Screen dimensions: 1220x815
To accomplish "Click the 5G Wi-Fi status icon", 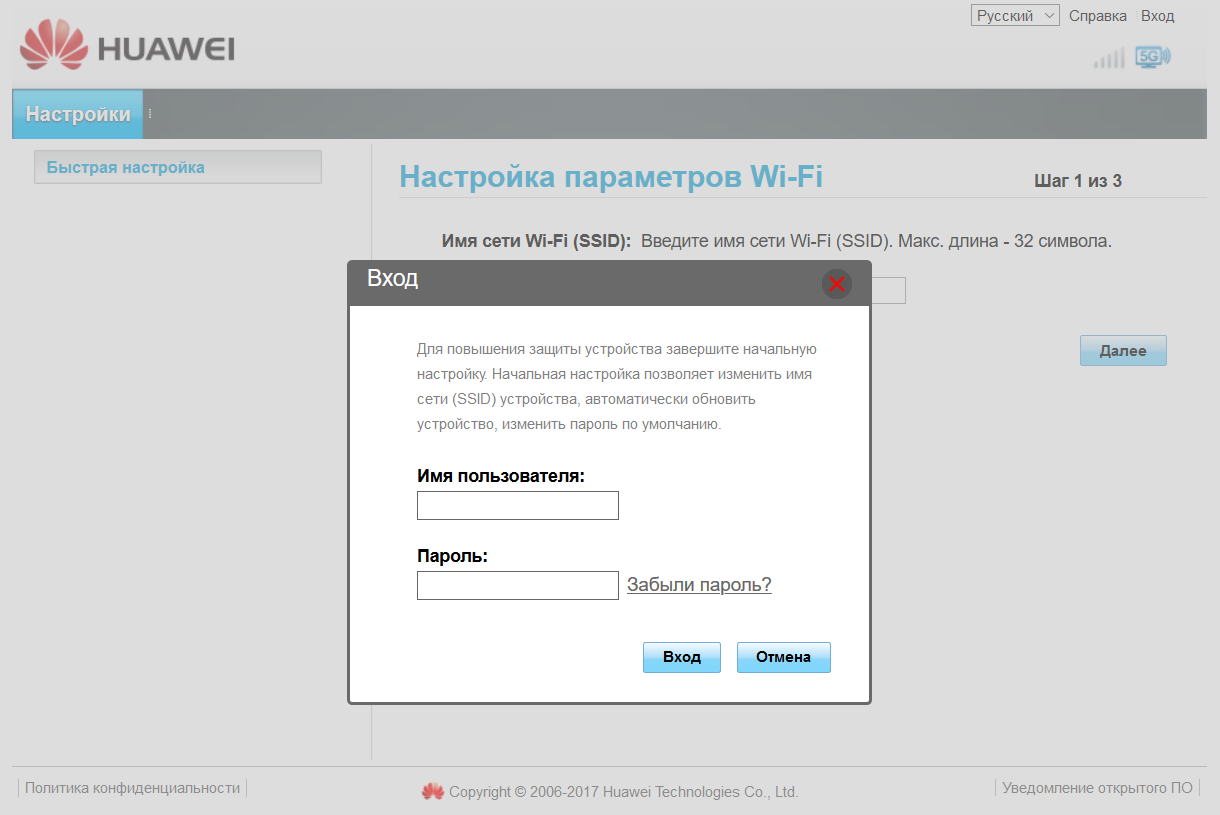I will pos(1152,57).
